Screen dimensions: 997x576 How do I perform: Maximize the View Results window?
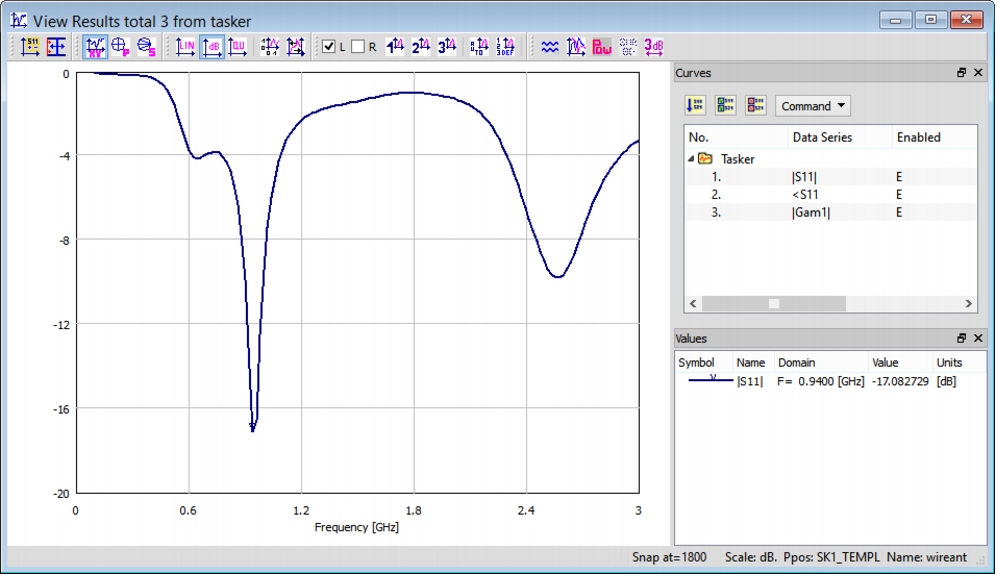[x=931, y=20]
